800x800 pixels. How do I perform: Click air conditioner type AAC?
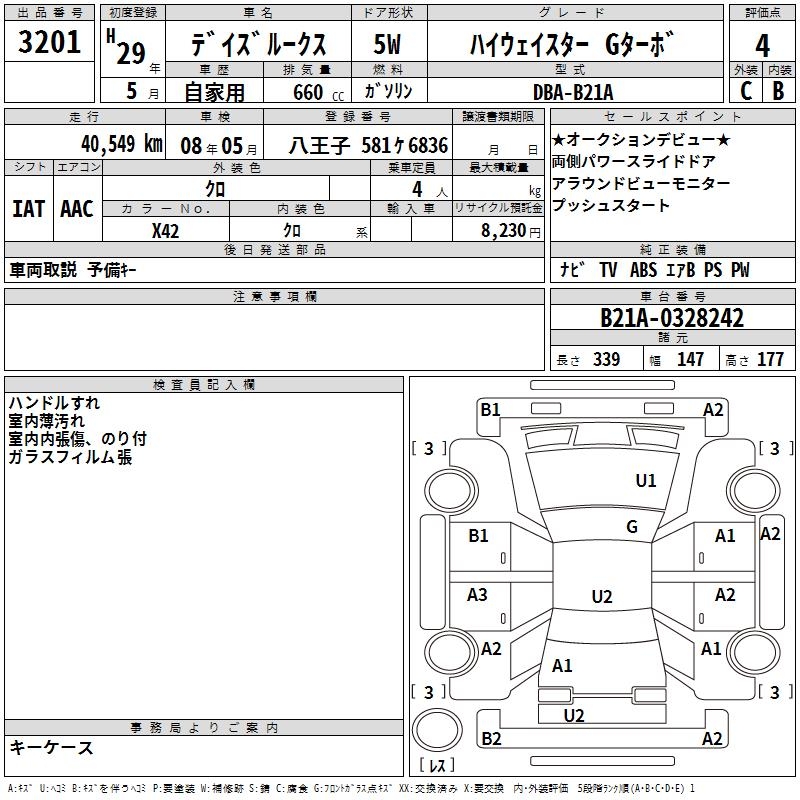pyautogui.click(x=77, y=209)
